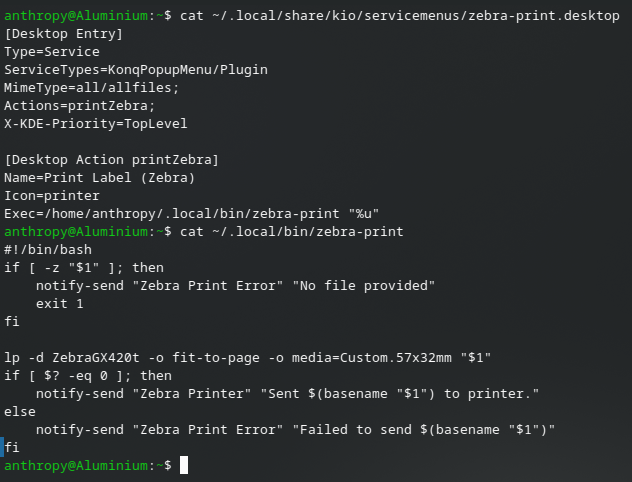Viewport: 632px width, 482px height.
Task: Click the "Name=Print Label (Zebra)" line
Action: click(x=100, y=178)
